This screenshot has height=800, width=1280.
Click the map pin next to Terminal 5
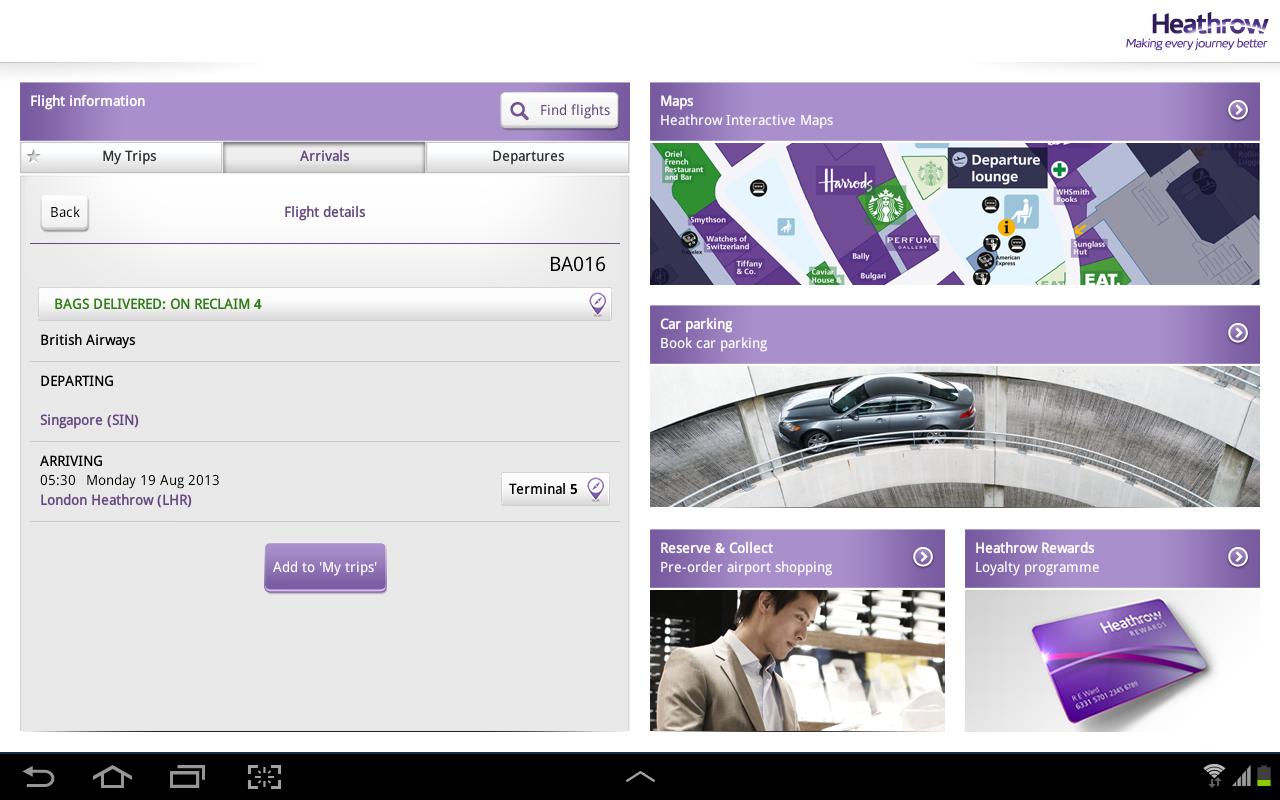595,488
